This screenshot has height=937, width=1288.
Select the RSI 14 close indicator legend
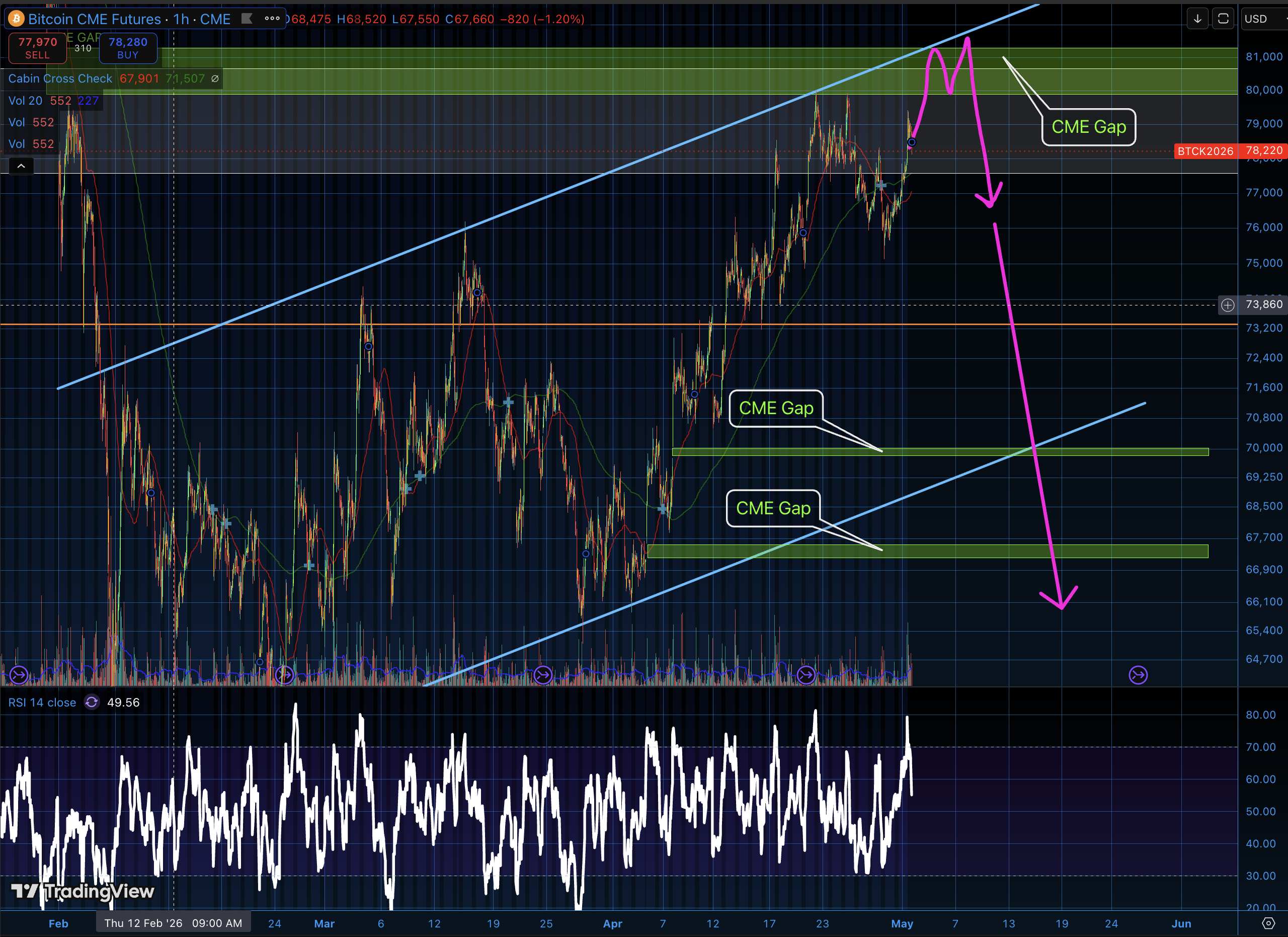pyautogui.click(x=42, y=702)
